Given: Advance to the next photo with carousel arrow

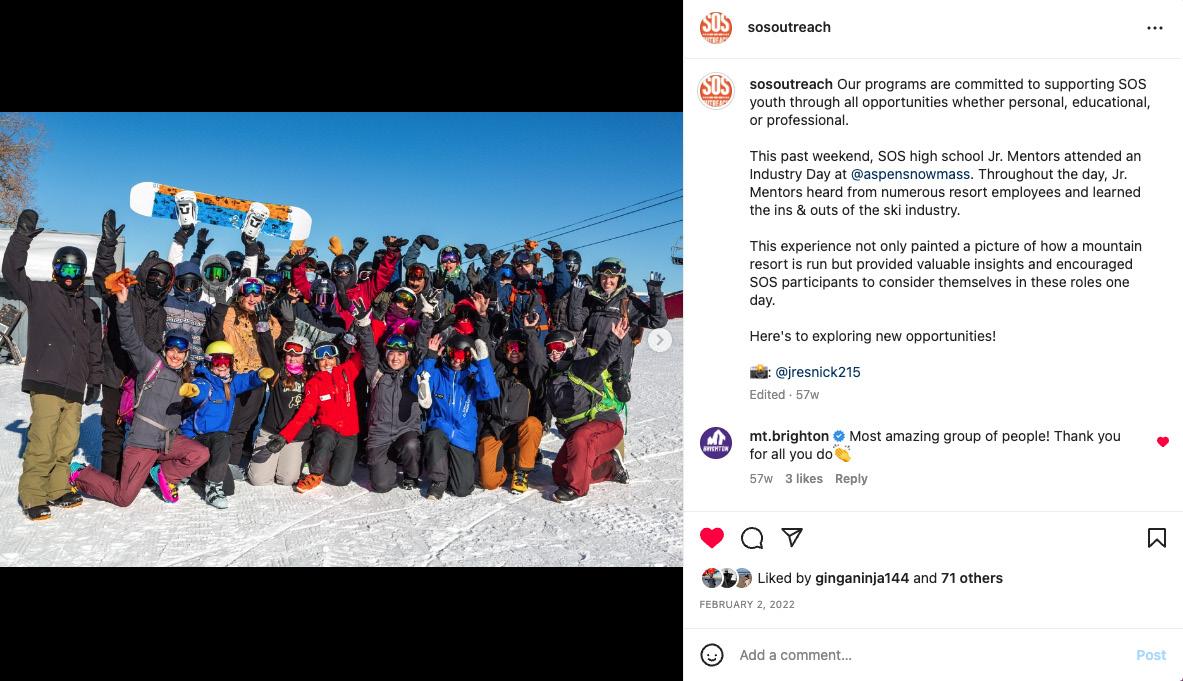Looking at the screenshot, I should [659, 340].
